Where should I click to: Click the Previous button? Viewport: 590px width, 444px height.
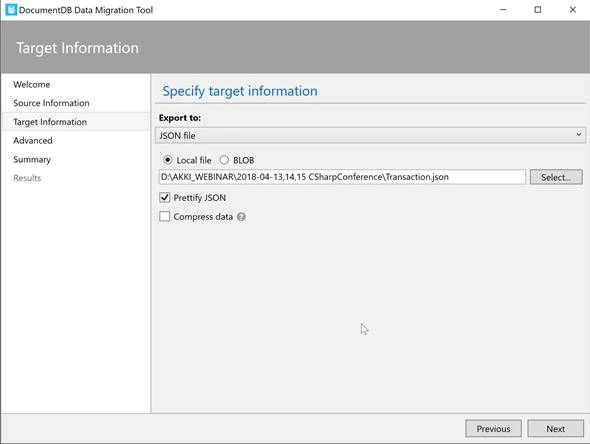point(493,429)
